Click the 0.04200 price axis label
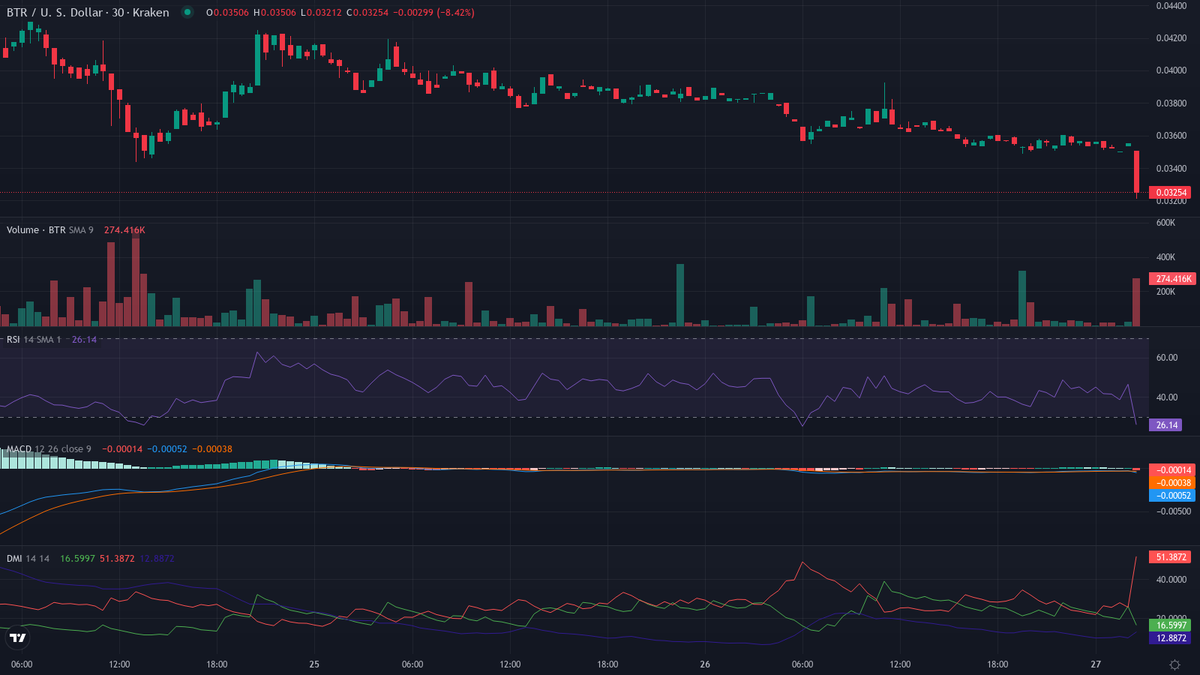Image resolution: width=1200 pixels, height=675 pixels. [1172, 38]
